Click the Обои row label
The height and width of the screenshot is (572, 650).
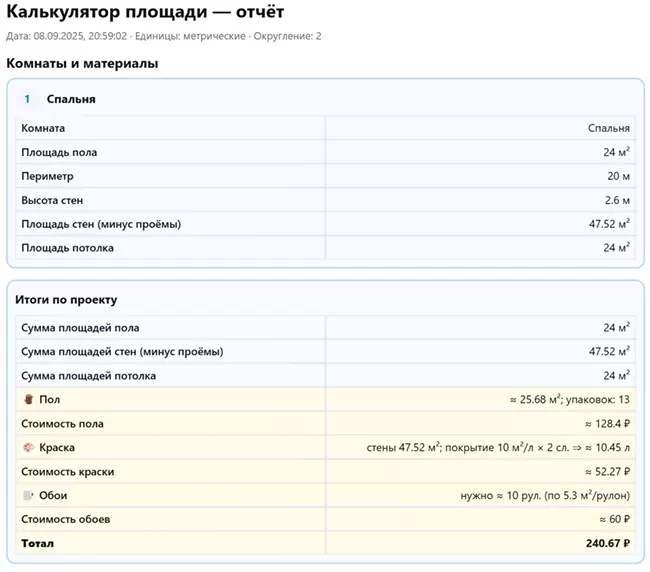(x=53, y=496)
